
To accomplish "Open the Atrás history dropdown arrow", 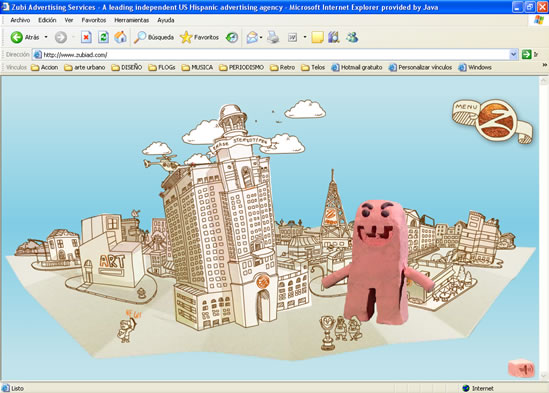I will coord(46,37).
